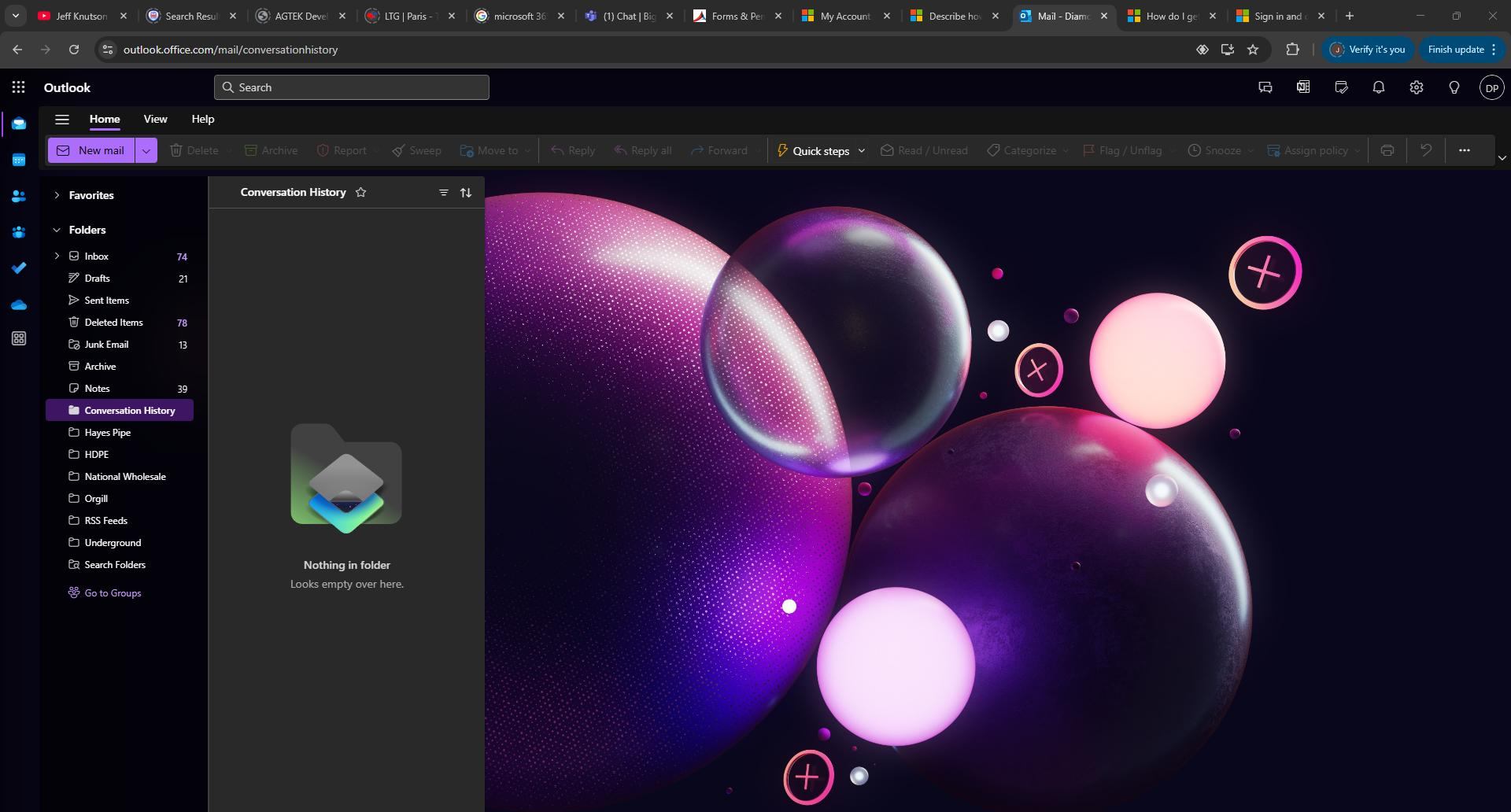Click the filter icon in Conversation History
The image size is (1511, 812).
click(x=444, y=193)
